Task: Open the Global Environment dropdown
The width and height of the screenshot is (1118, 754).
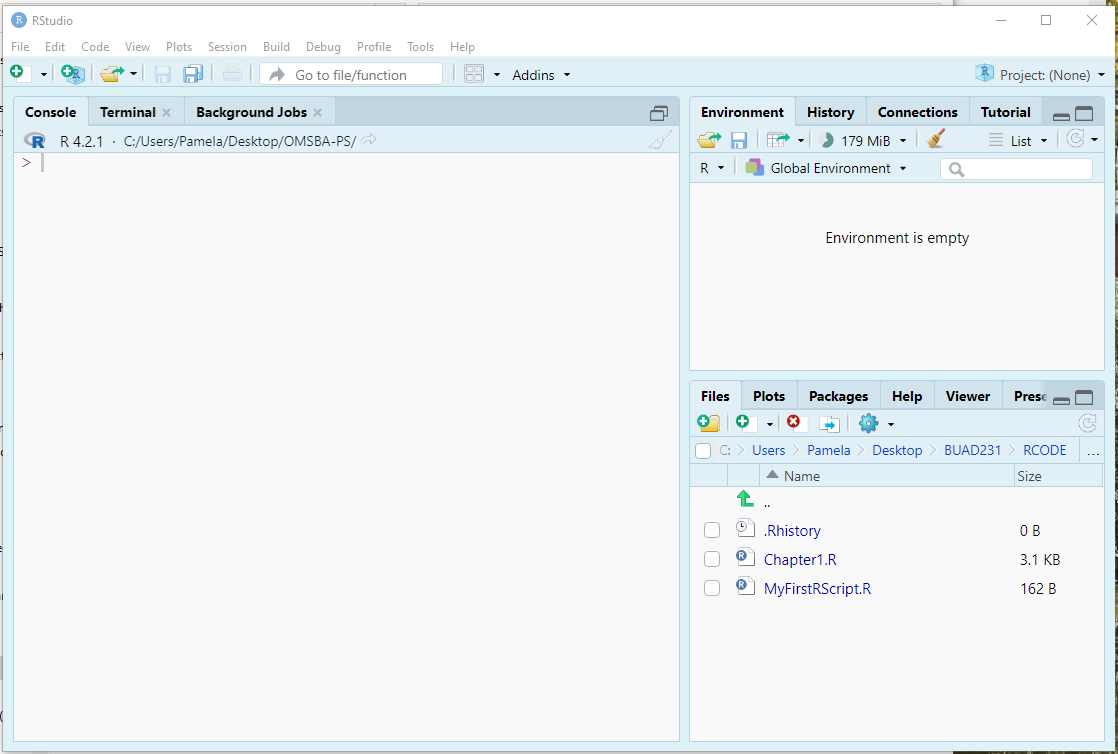Action: coord(826,168)
